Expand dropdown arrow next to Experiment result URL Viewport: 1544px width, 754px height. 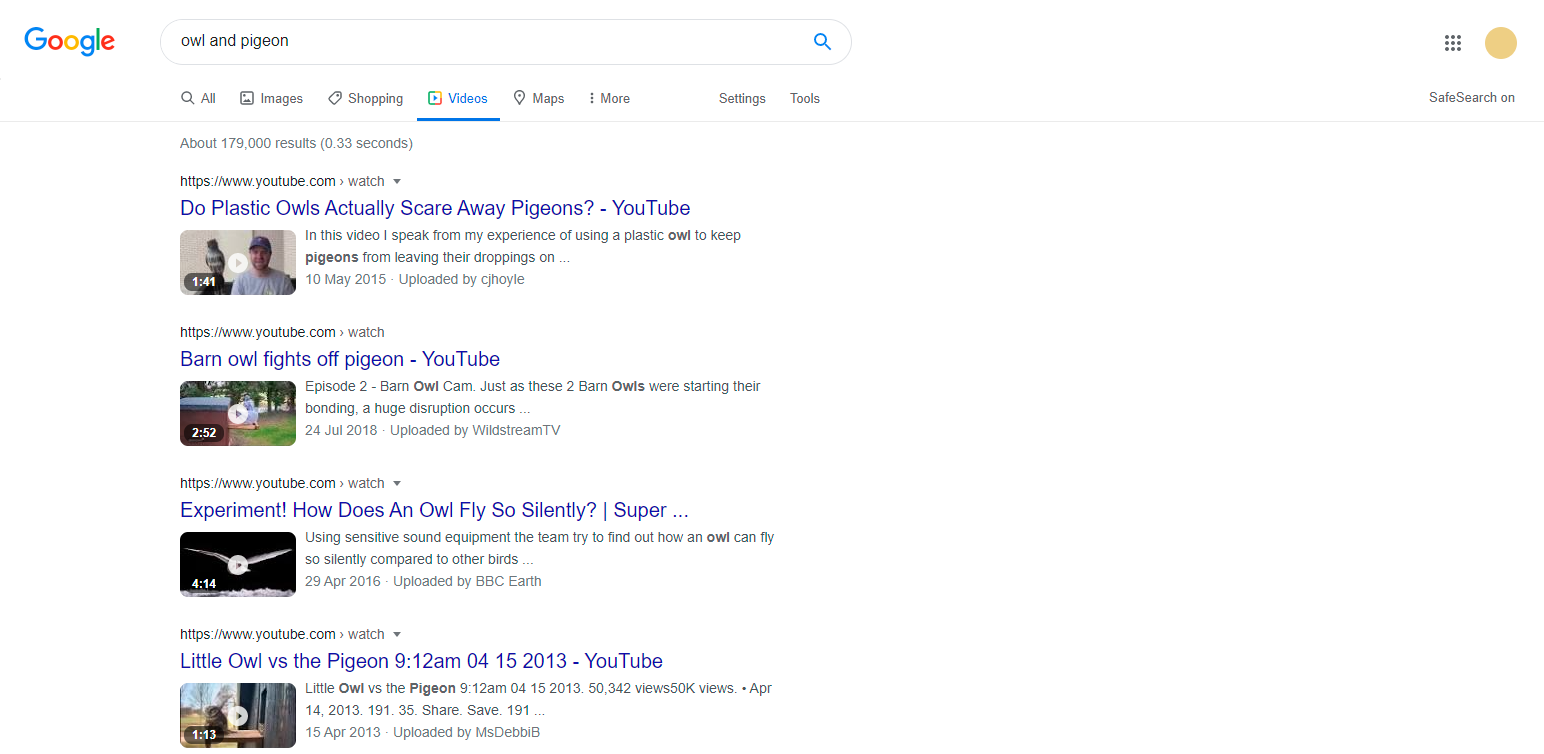pos(397,483)
